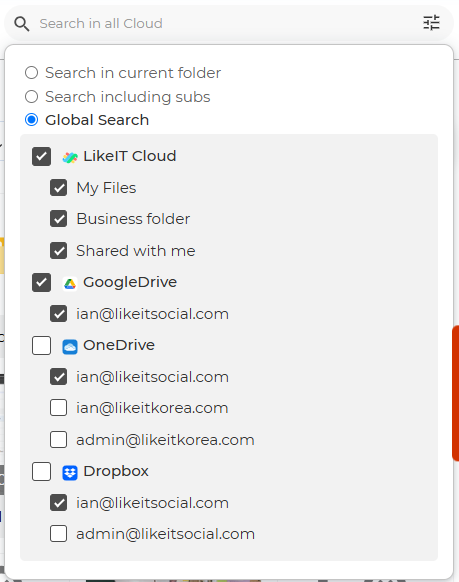Click the Dropbox logo icon

coord(70,473)
